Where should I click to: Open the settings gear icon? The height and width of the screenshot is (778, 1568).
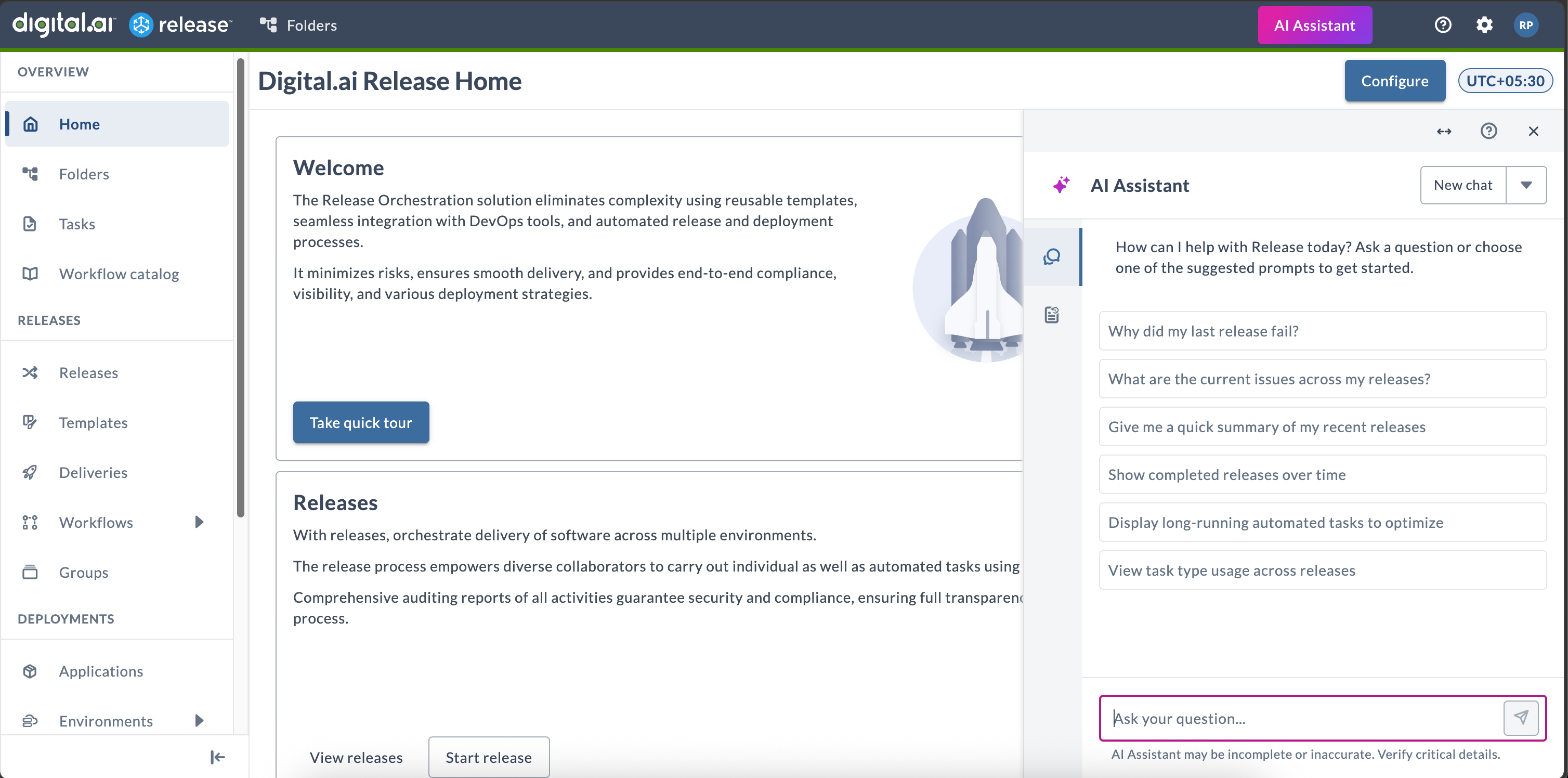(1484, 25)
